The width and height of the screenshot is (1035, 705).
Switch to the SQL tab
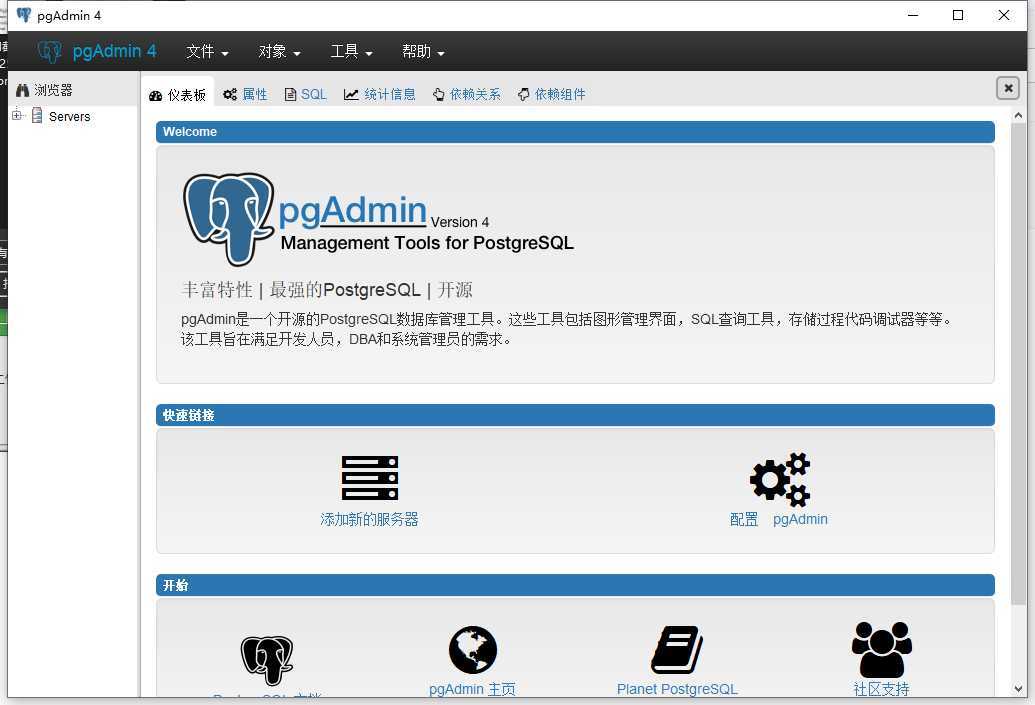click(306, 94)
